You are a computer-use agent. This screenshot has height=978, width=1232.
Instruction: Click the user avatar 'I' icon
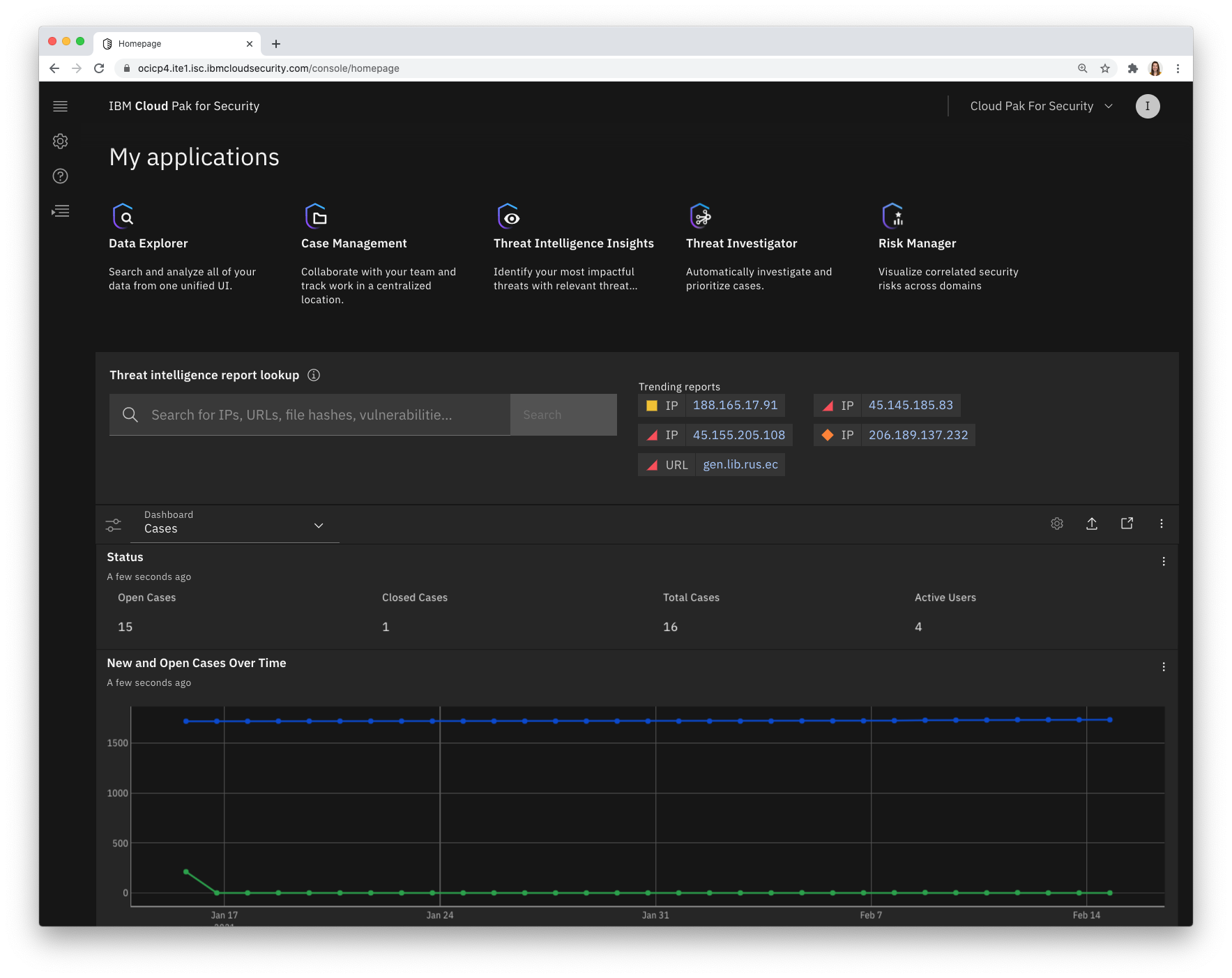pos(1148,106)
